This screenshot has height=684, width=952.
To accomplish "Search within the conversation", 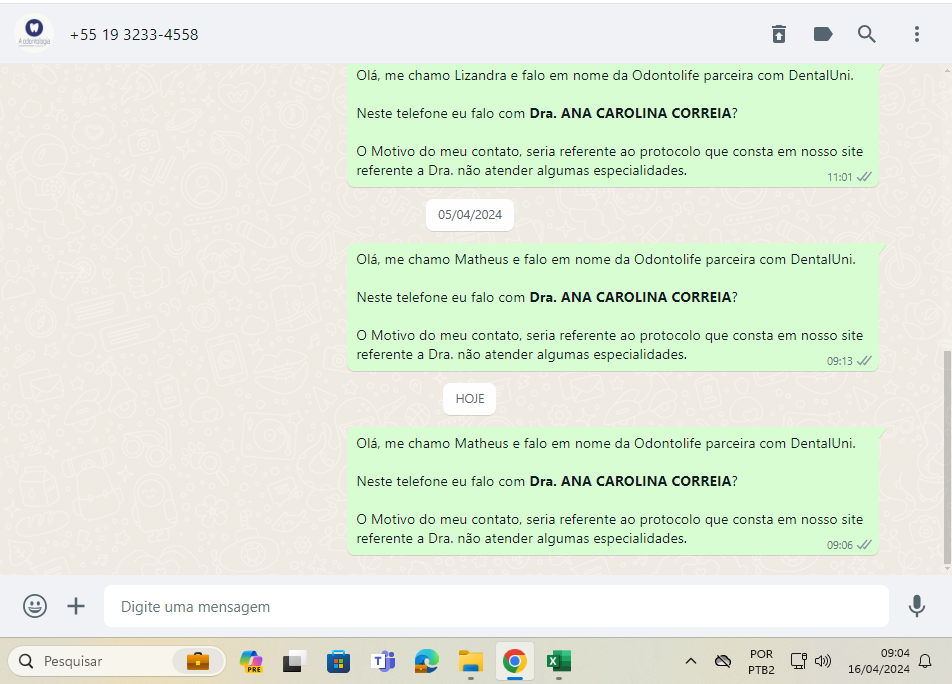I will point(866,34).
